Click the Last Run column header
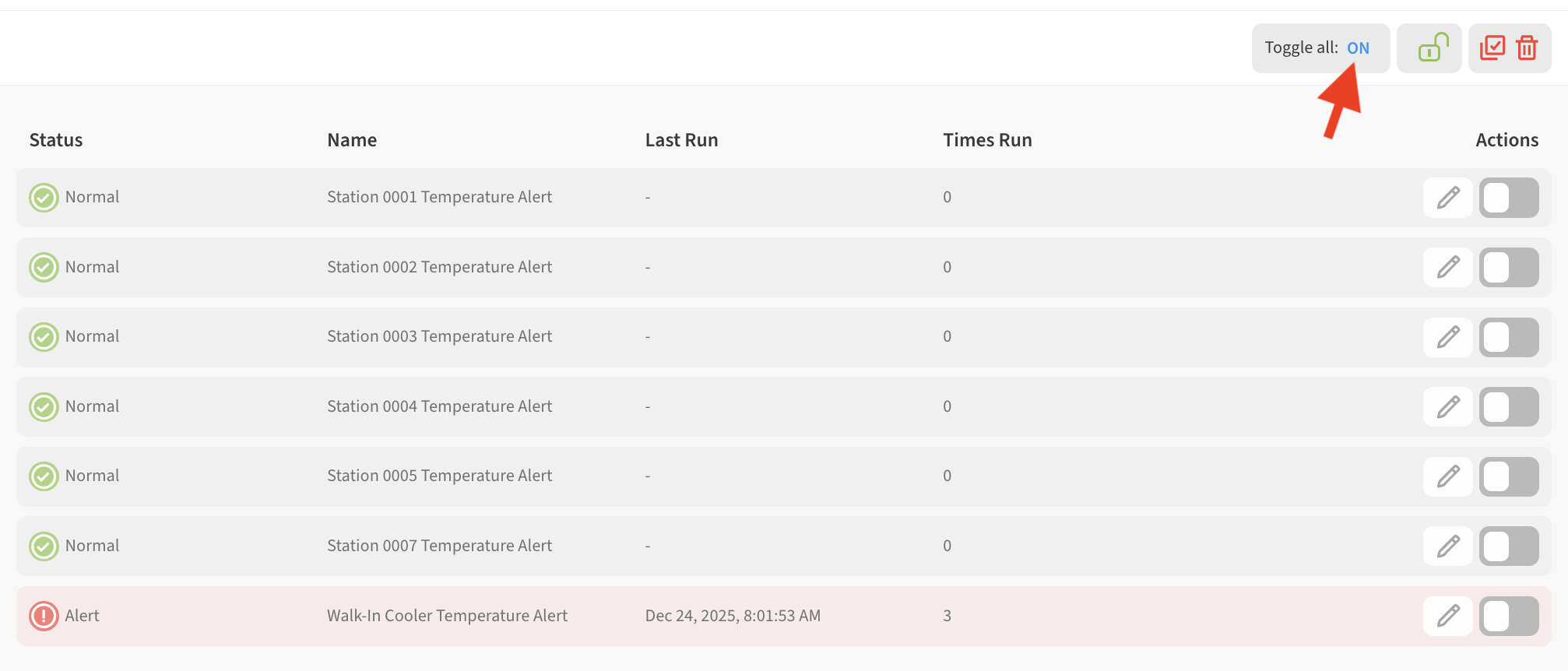The height and width of the screenshot is (671, 1568). point(681,140)
